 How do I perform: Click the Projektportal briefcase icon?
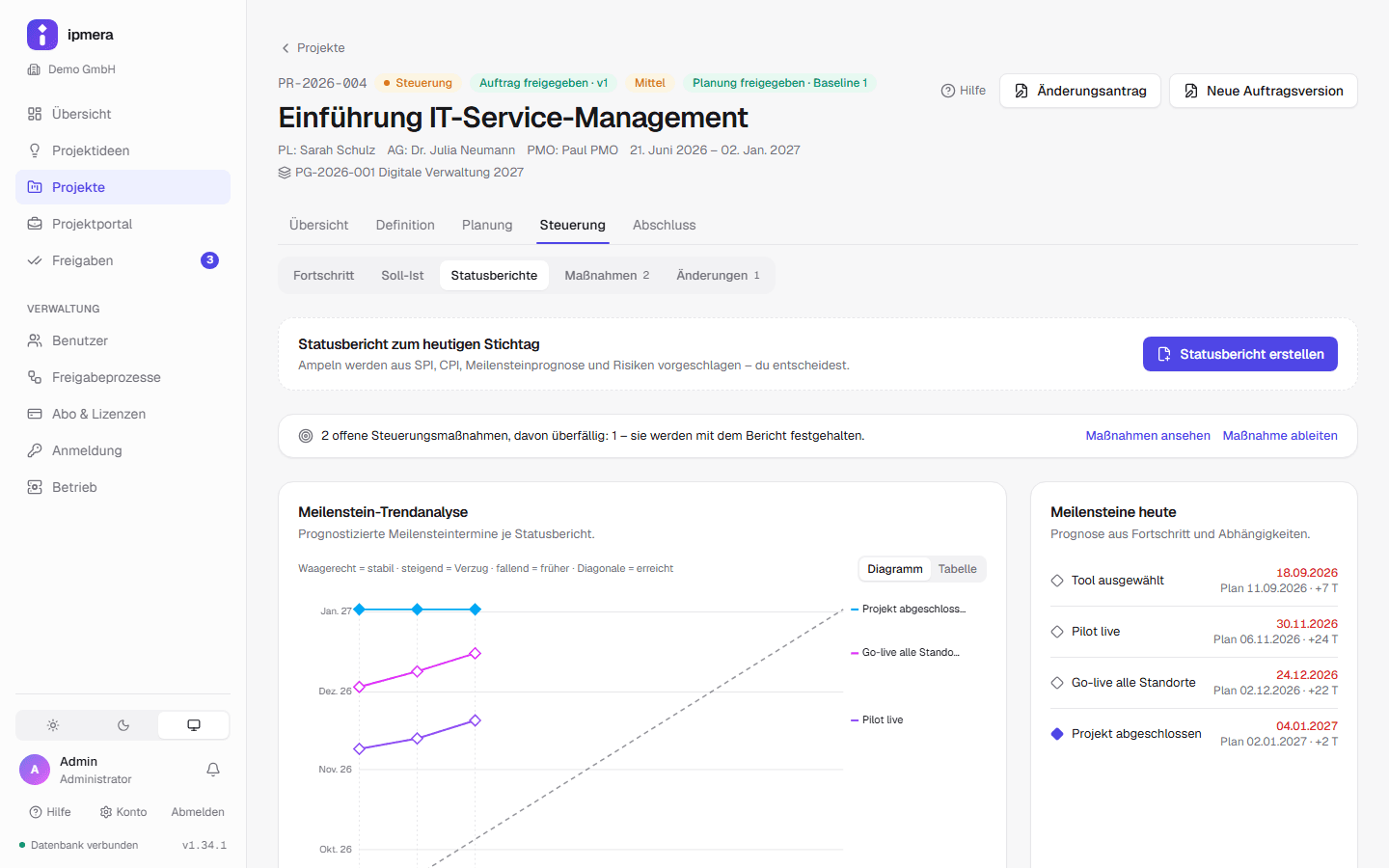coord(35,224)
